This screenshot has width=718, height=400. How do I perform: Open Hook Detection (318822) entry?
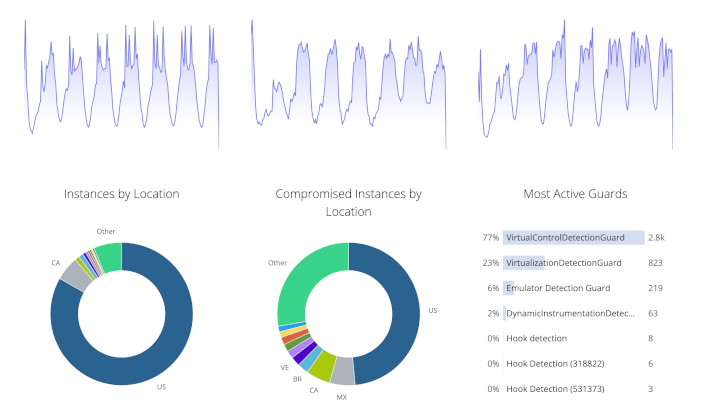pos(573,363)
